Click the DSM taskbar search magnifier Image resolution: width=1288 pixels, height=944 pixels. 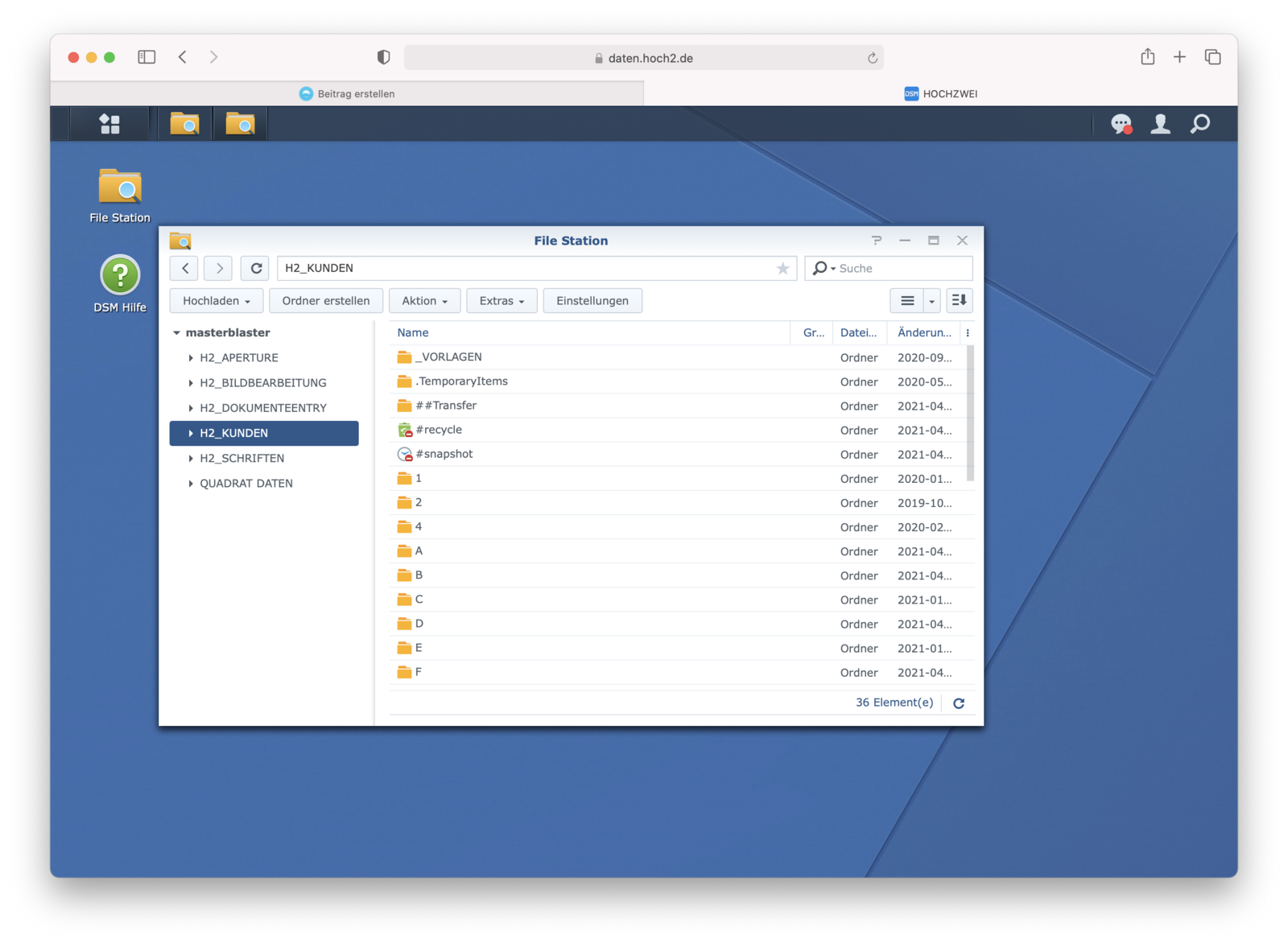pyautogui.click(x=1199, y=124)
